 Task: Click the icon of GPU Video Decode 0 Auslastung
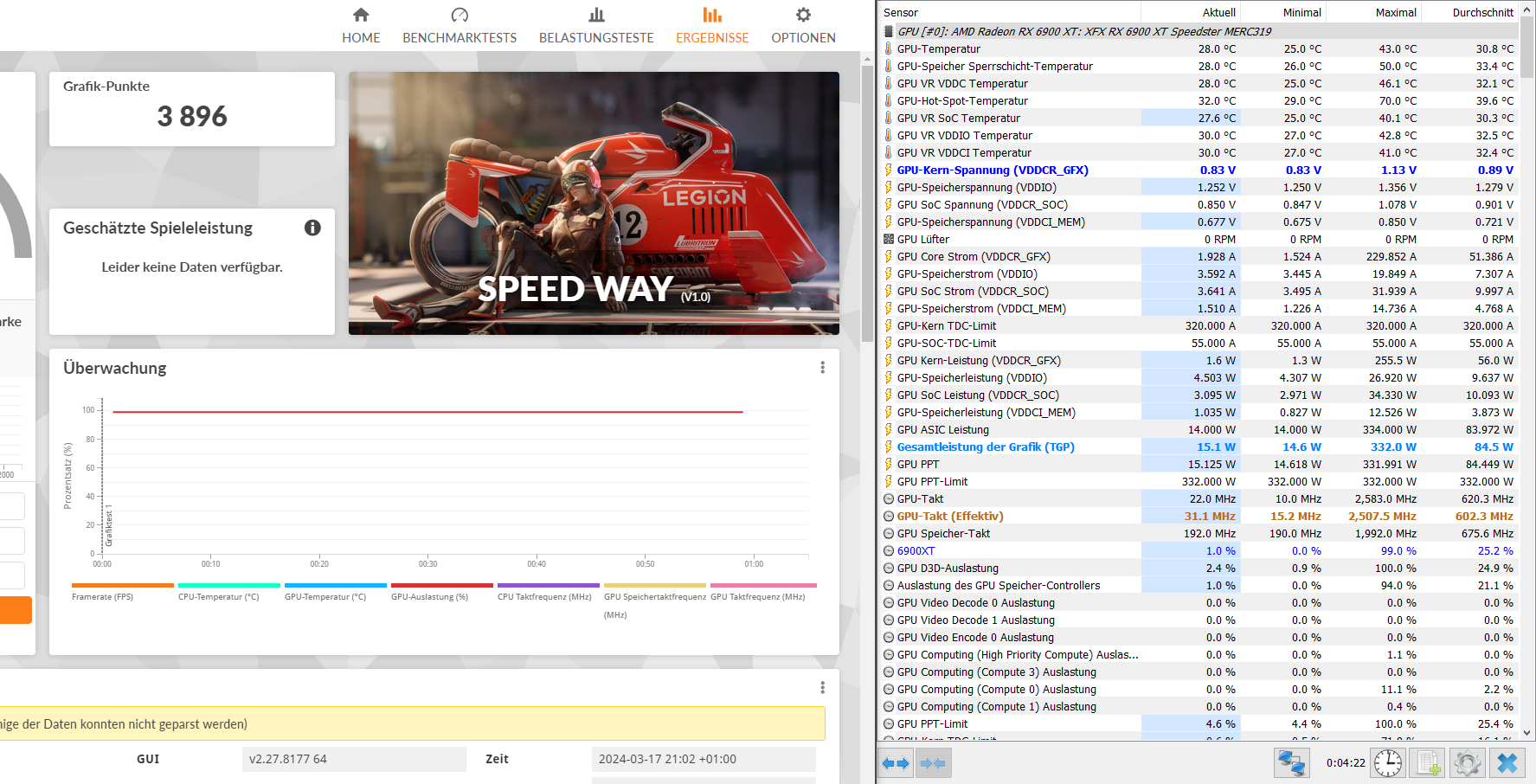tap(889, 602)
